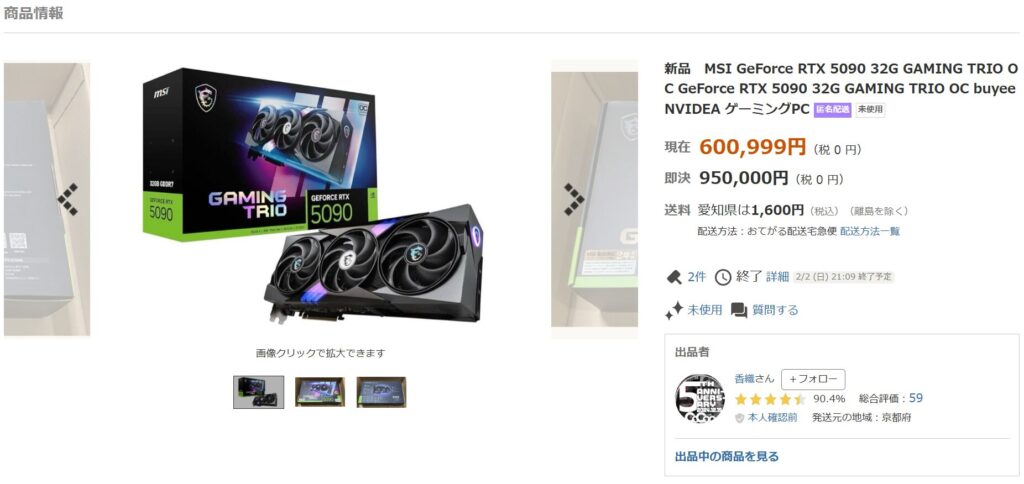Viewport: 1024px width, 484px height.
Task: Open the seller's 5th anniversary avatar
Action: click(699, 398)
